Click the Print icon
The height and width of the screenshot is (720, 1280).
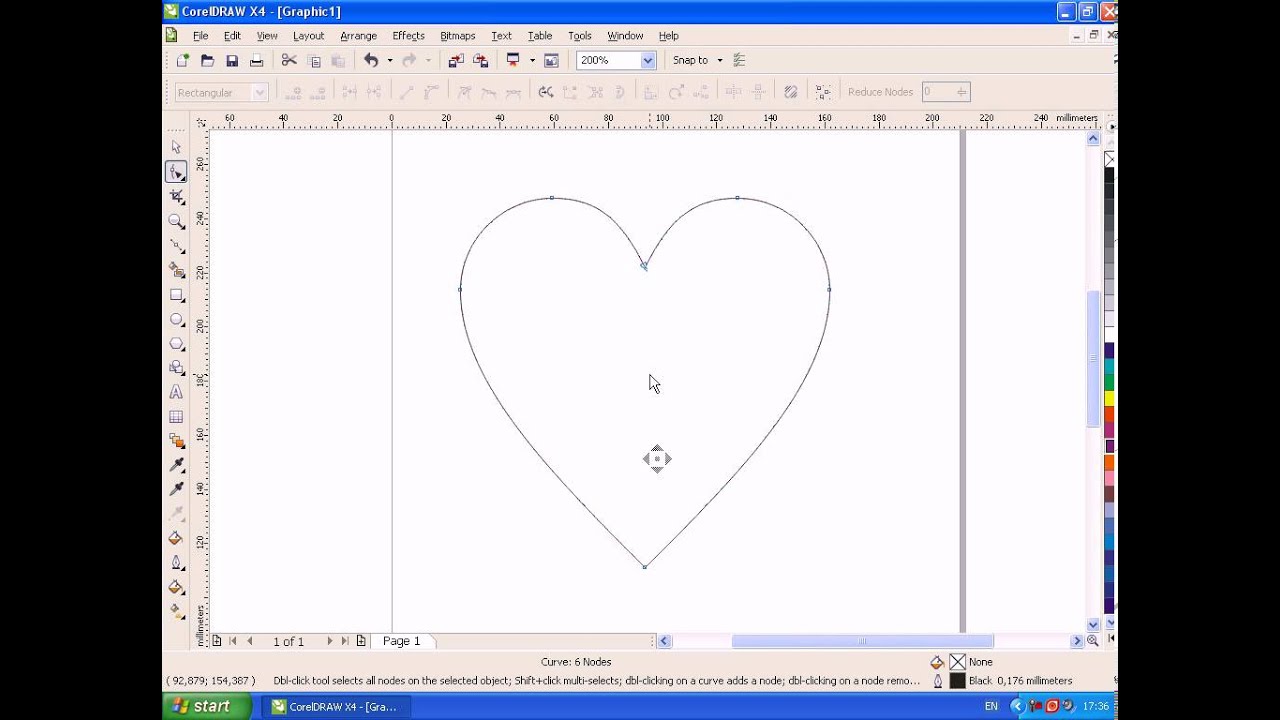[256, 60]
